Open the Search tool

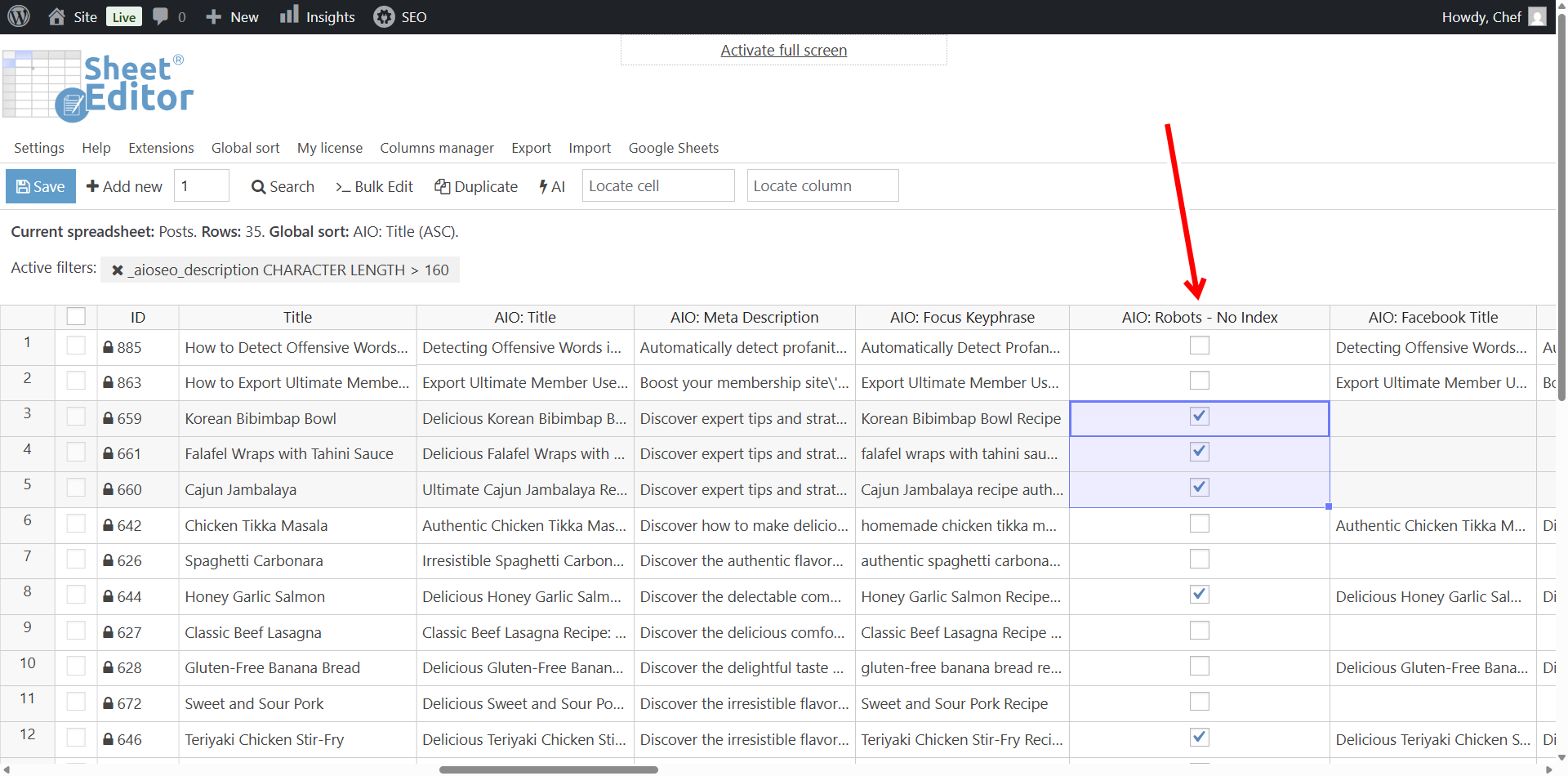coord(283,186)
